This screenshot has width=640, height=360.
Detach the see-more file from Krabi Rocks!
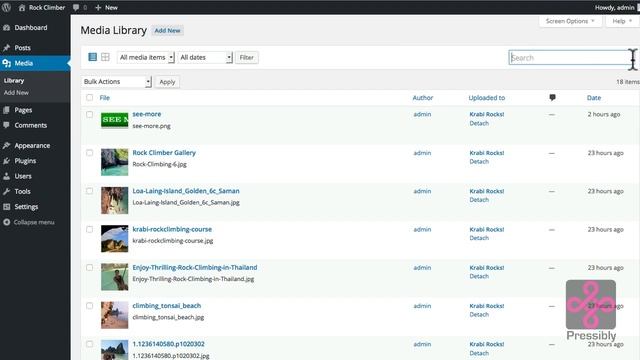point(479,123)
